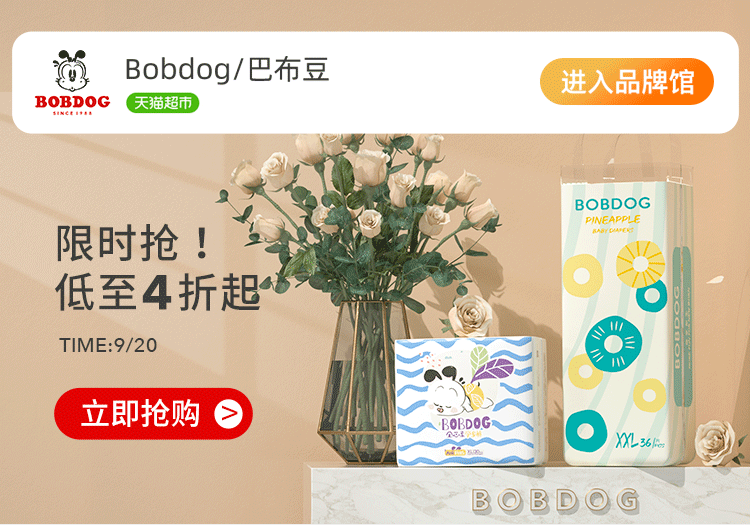Click the purple leaf graphic on pack

point(493,370)
